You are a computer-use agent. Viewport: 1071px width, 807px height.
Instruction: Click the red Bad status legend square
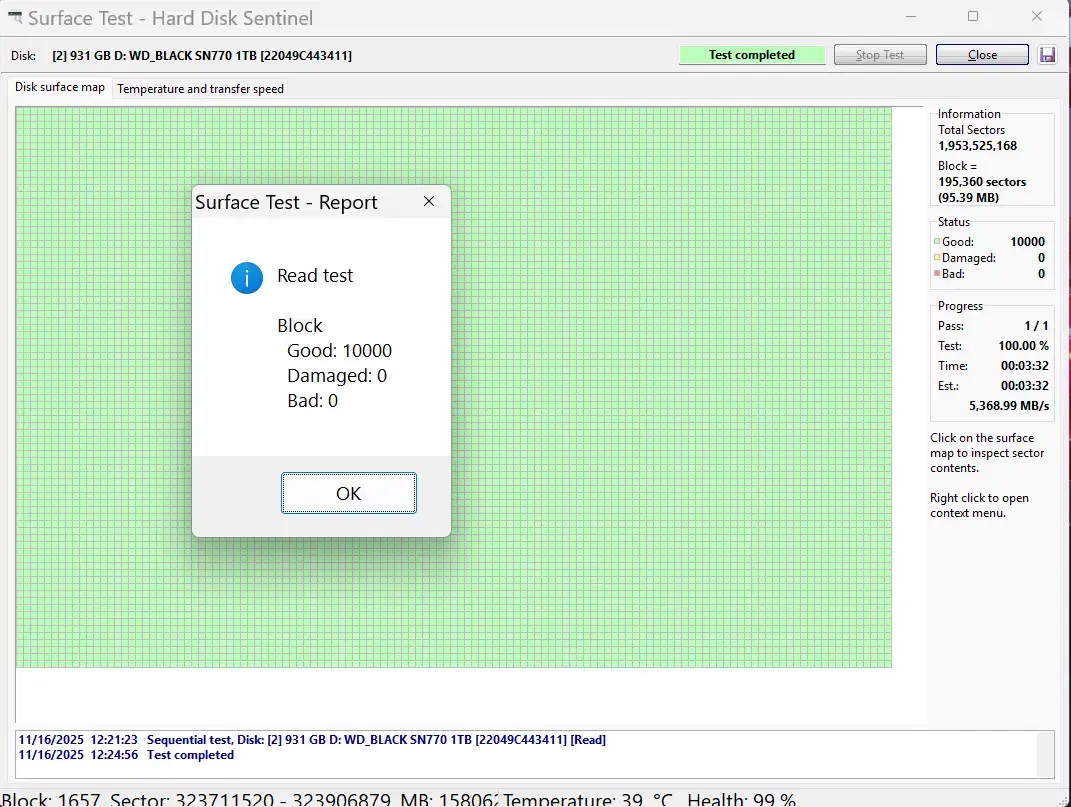(937, 274)
